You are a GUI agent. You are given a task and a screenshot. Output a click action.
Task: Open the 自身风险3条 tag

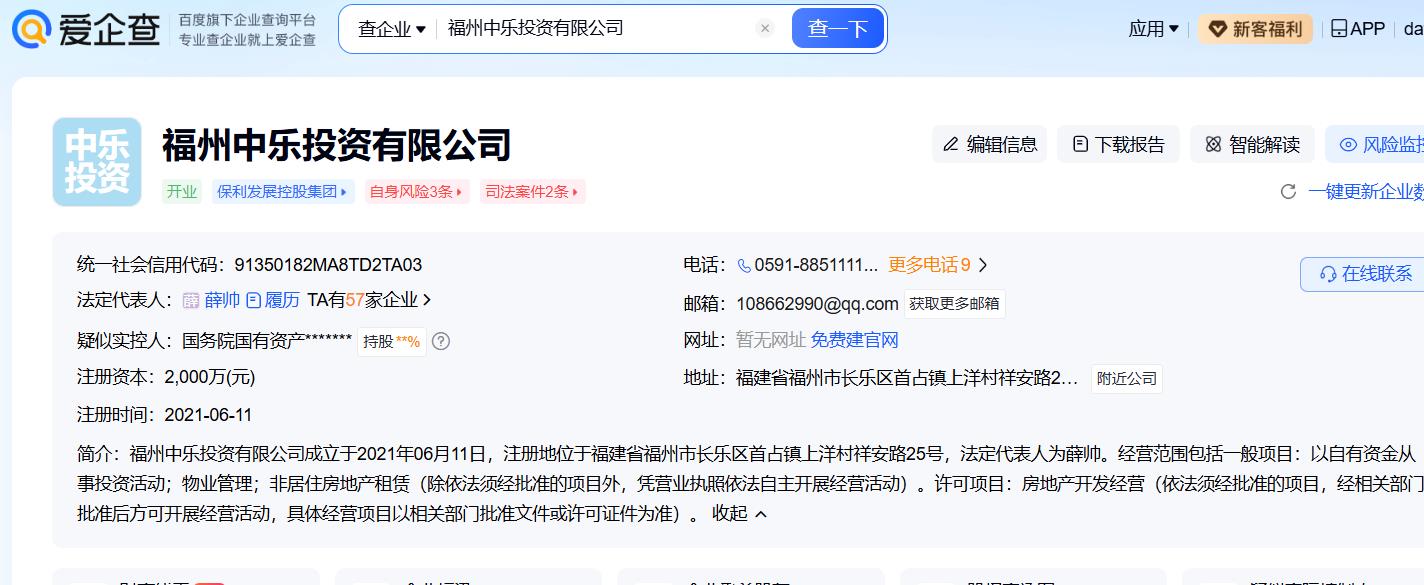(417, 192)
